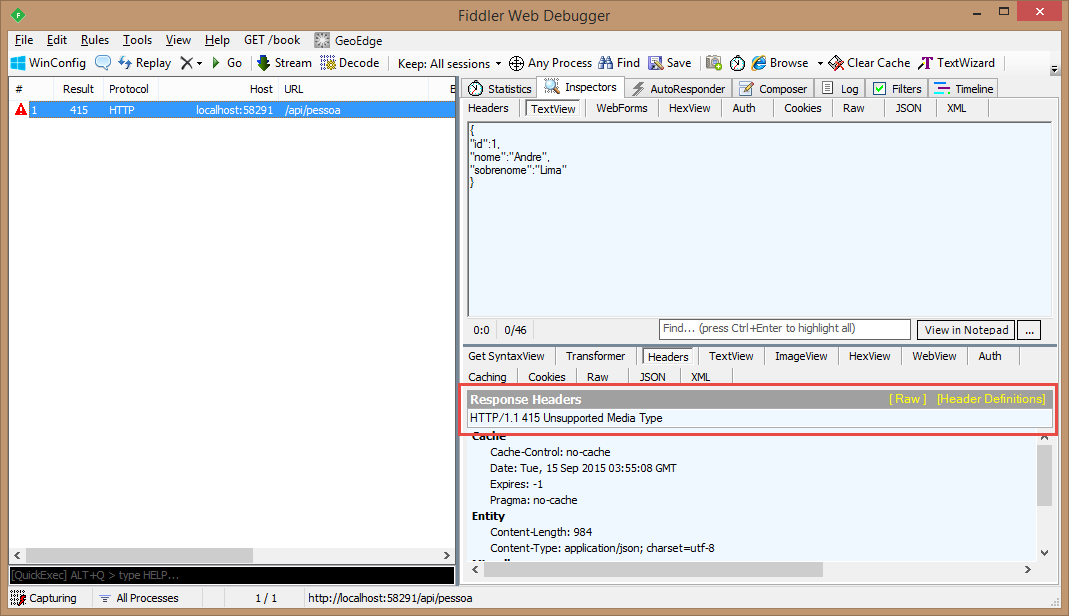Screen dimensions: 1069x616
Task: Switch to the AutoResponder tab
Action: pos(679,89)
